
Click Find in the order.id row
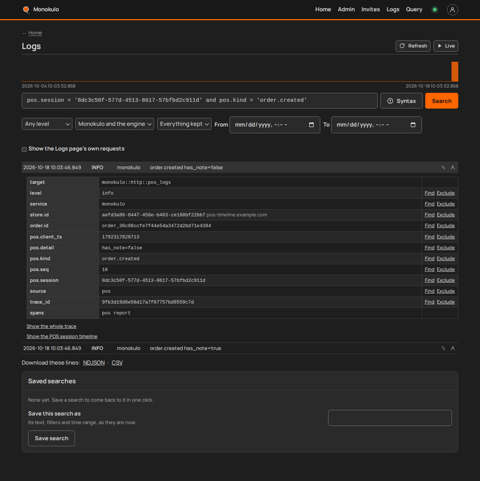pos(429,226)
